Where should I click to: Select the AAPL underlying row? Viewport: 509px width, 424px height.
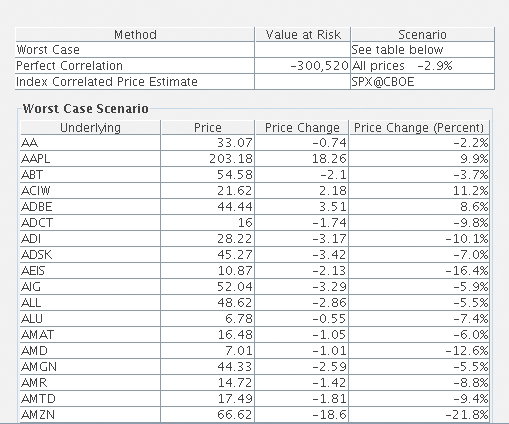pos(255,159)
